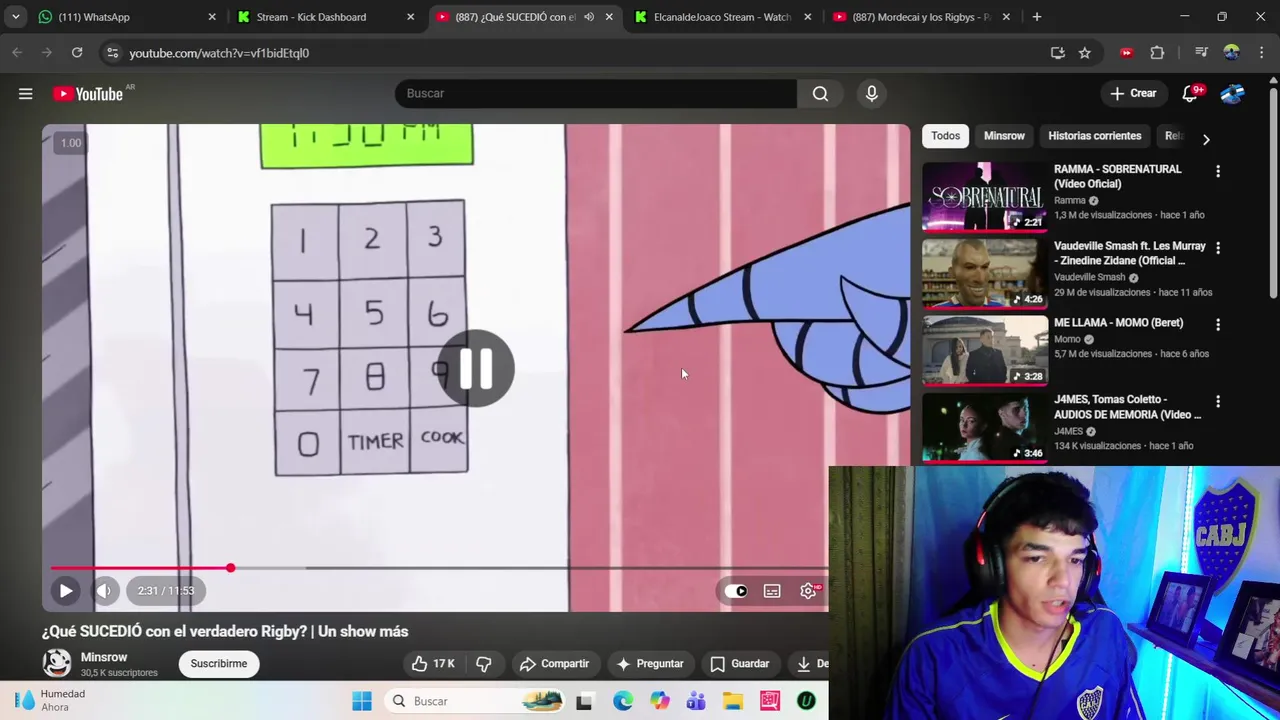Toggle subtitles button in the player
This screenshot has width=1280, height=720.
(772, 591)
